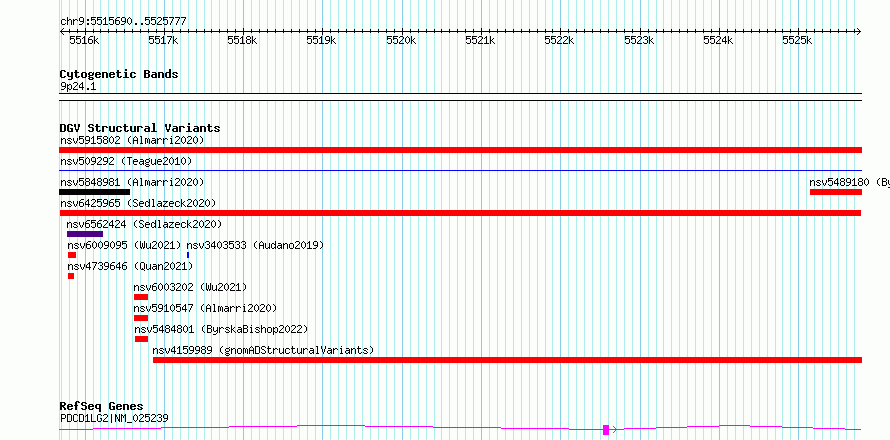Select the red bar under nsv5484801

[x=141, y=339]
